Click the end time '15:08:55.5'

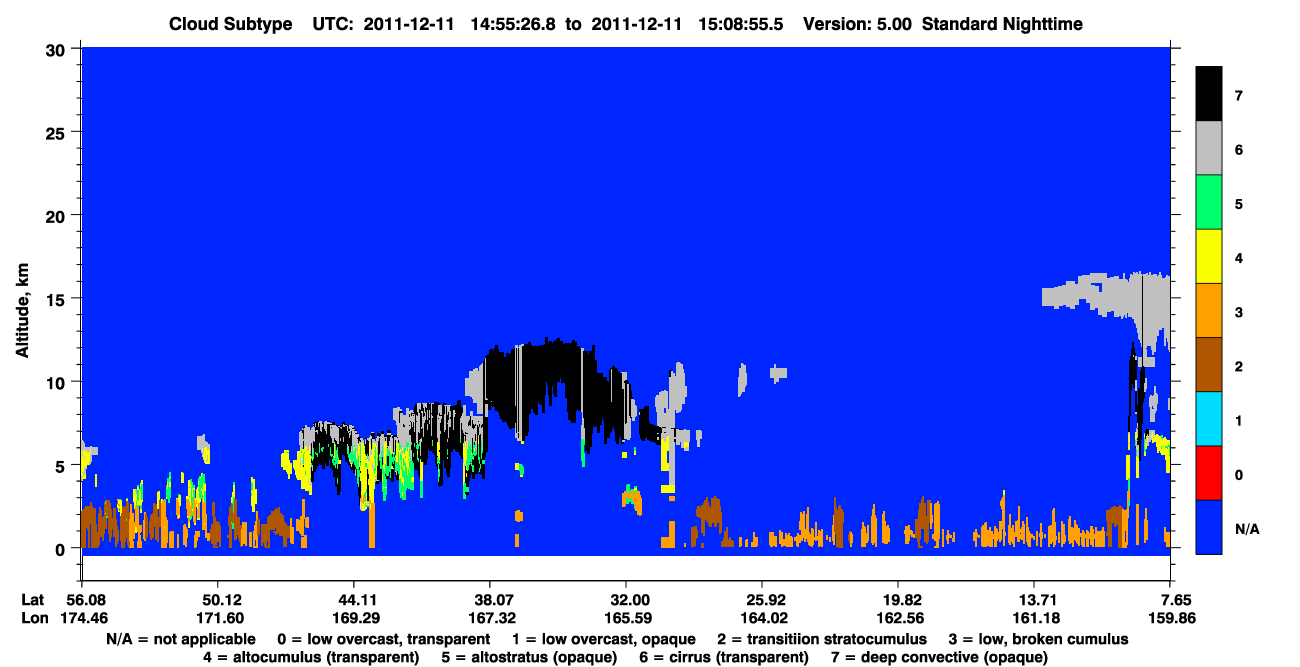[743, 23]
